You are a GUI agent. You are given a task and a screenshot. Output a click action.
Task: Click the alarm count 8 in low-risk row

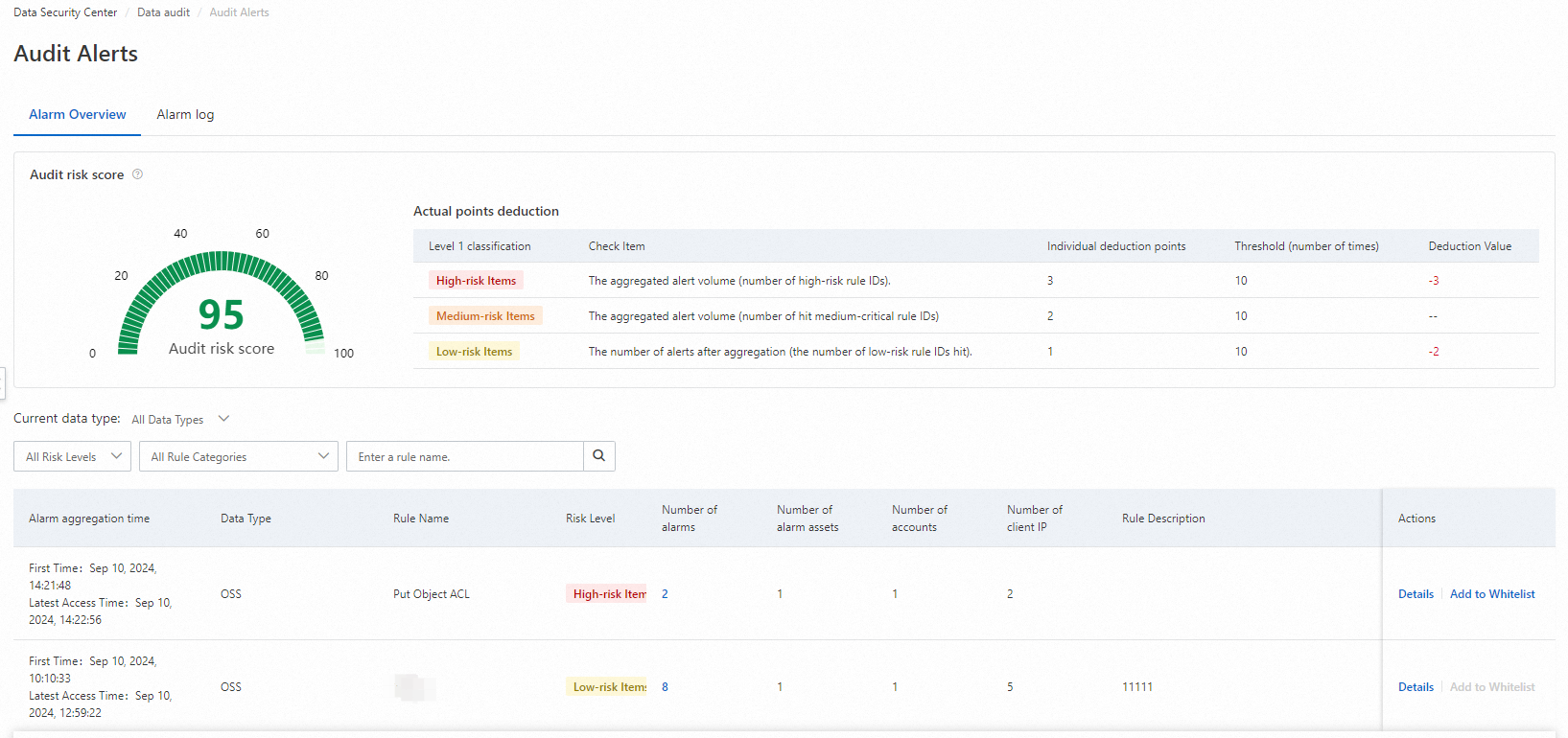pos(665,687)
